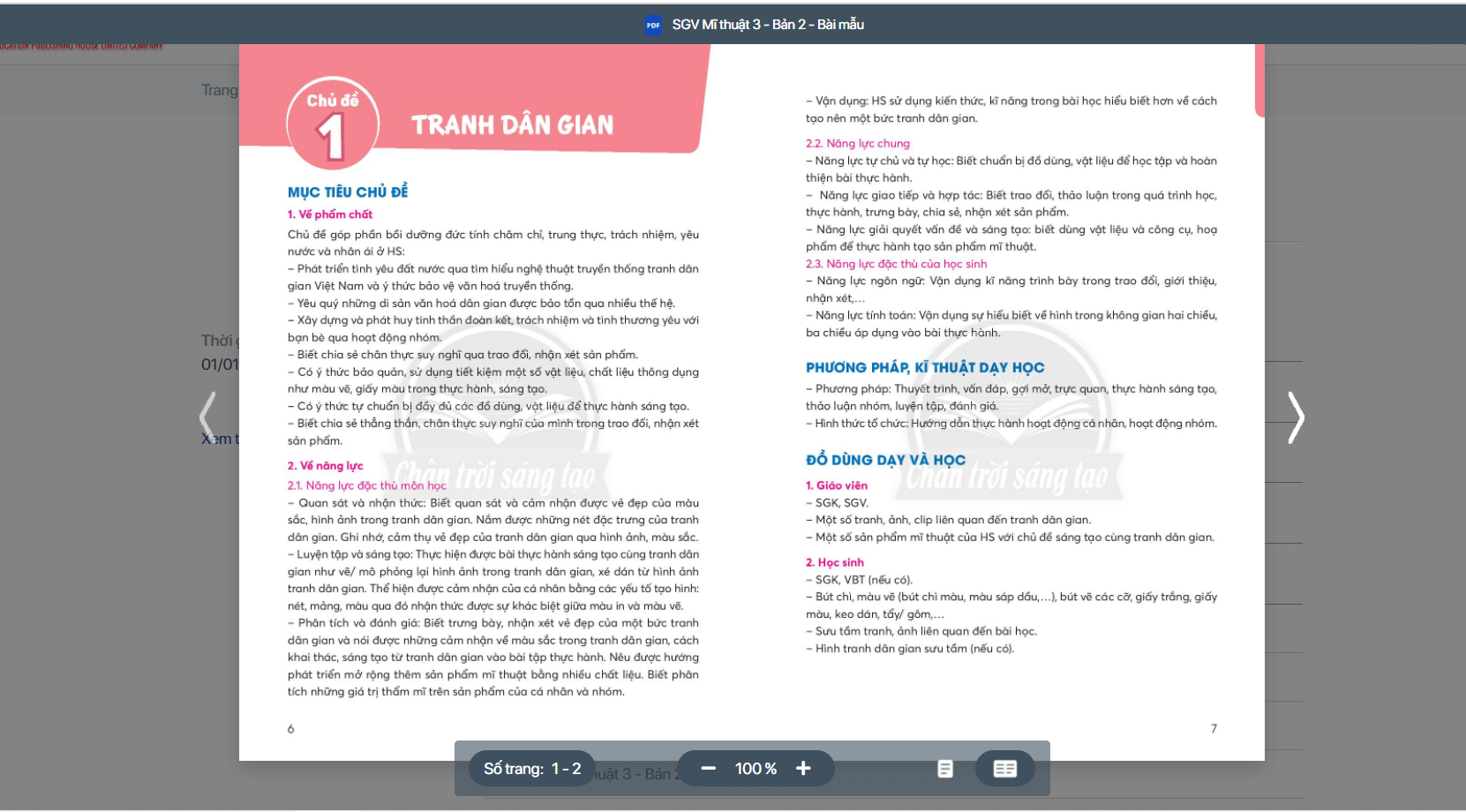This screenshot has height=812, width=1466.
Task: Go to the next page using right arrow
Action: click(1296, 417)
